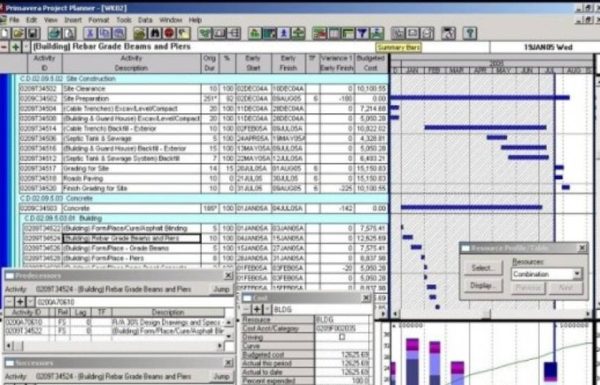Click the red circle toolbar icon

[x=169, y=33]
